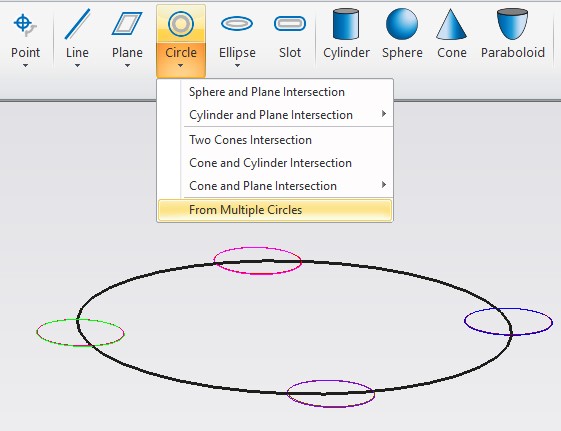The width and height of the screenshot is (561, 431).
Task: Open the Point dropdown arrow
Action: click(25, 65)
